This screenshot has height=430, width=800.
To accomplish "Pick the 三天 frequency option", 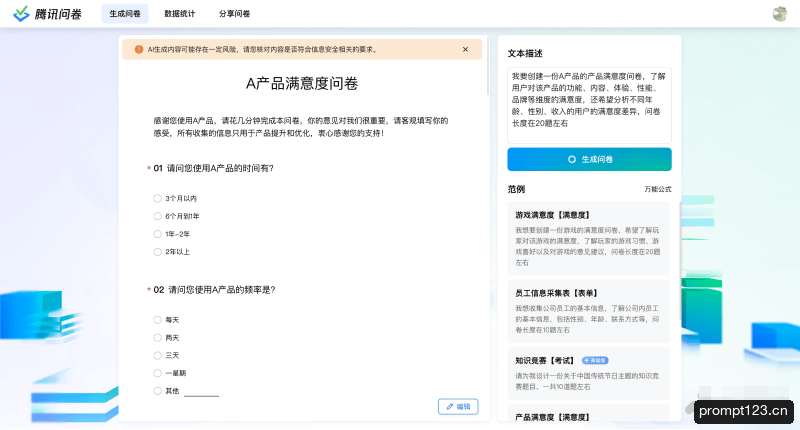I will [157, 356].
